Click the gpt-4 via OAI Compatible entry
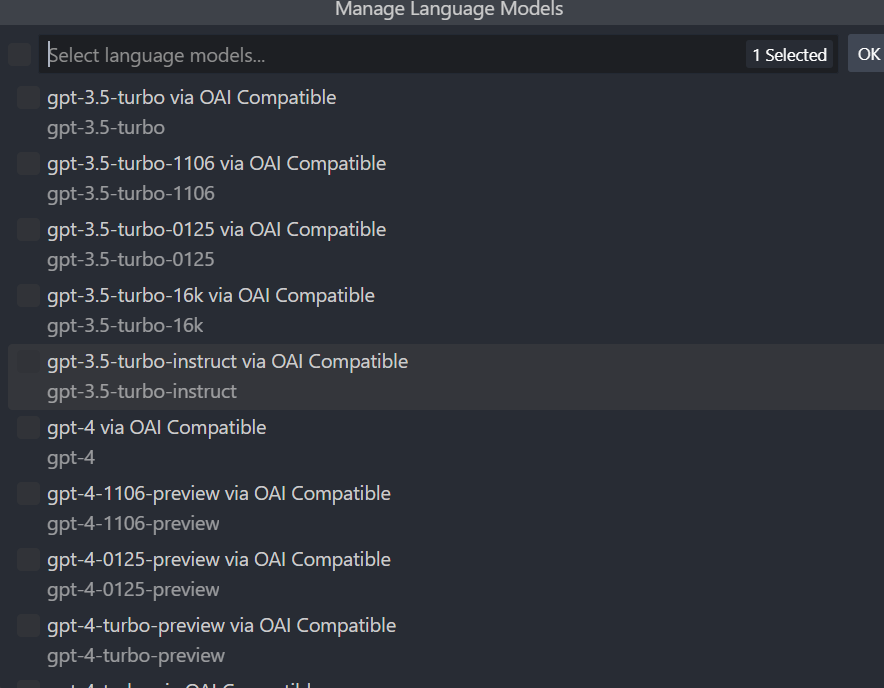 (x=157, y=427)
